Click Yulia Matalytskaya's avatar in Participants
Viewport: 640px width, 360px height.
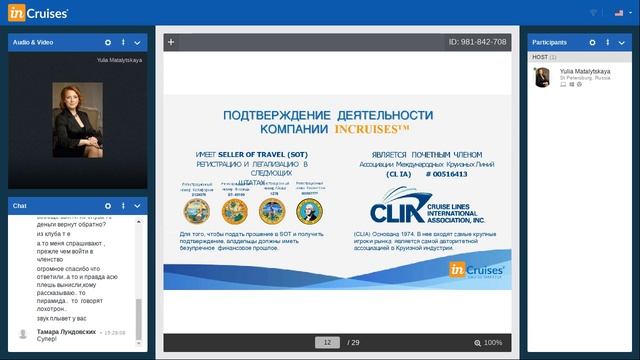pyautogui.click(x=542, y=78)
